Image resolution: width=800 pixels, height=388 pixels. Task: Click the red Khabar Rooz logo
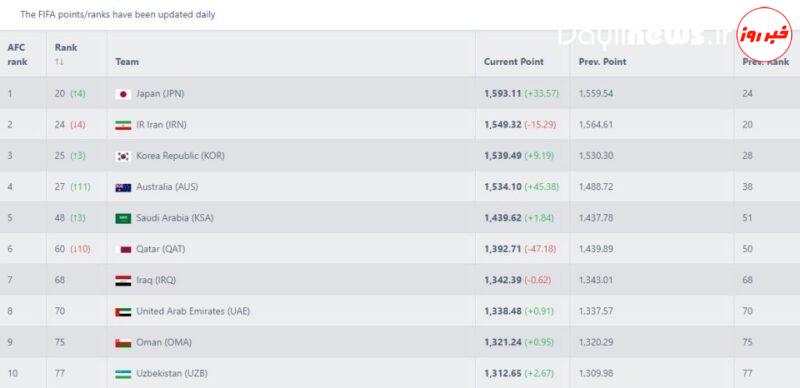click(x=764, y=34)
